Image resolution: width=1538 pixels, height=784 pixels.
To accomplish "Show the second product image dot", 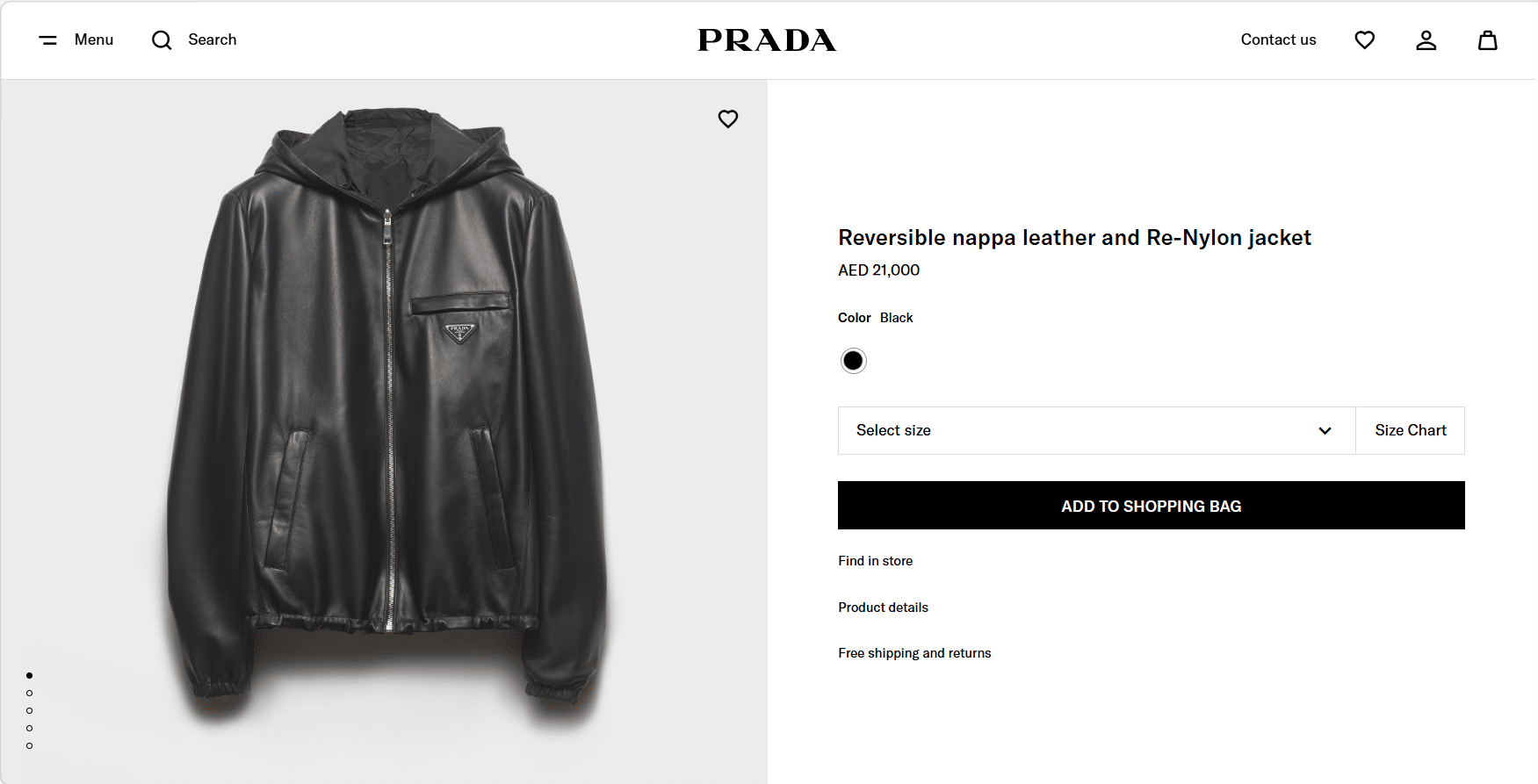I will click(x=30, y=693).
